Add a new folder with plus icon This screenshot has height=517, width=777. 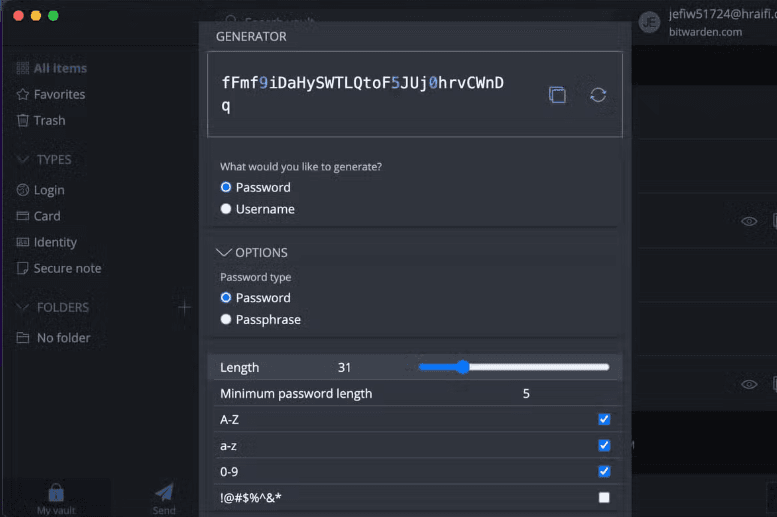[184, 307]
